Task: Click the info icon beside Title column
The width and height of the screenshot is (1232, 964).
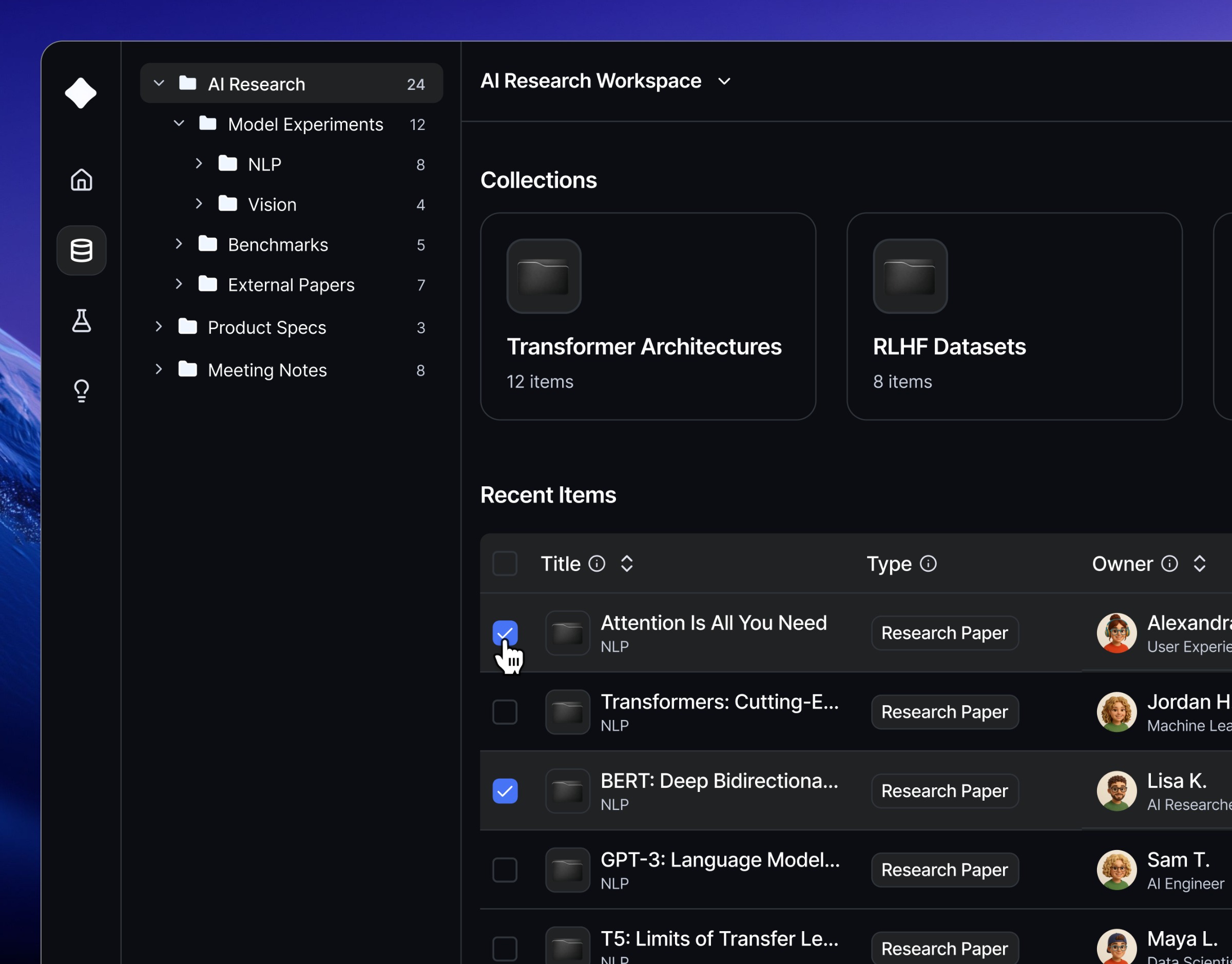Action: tap(597, 564)
